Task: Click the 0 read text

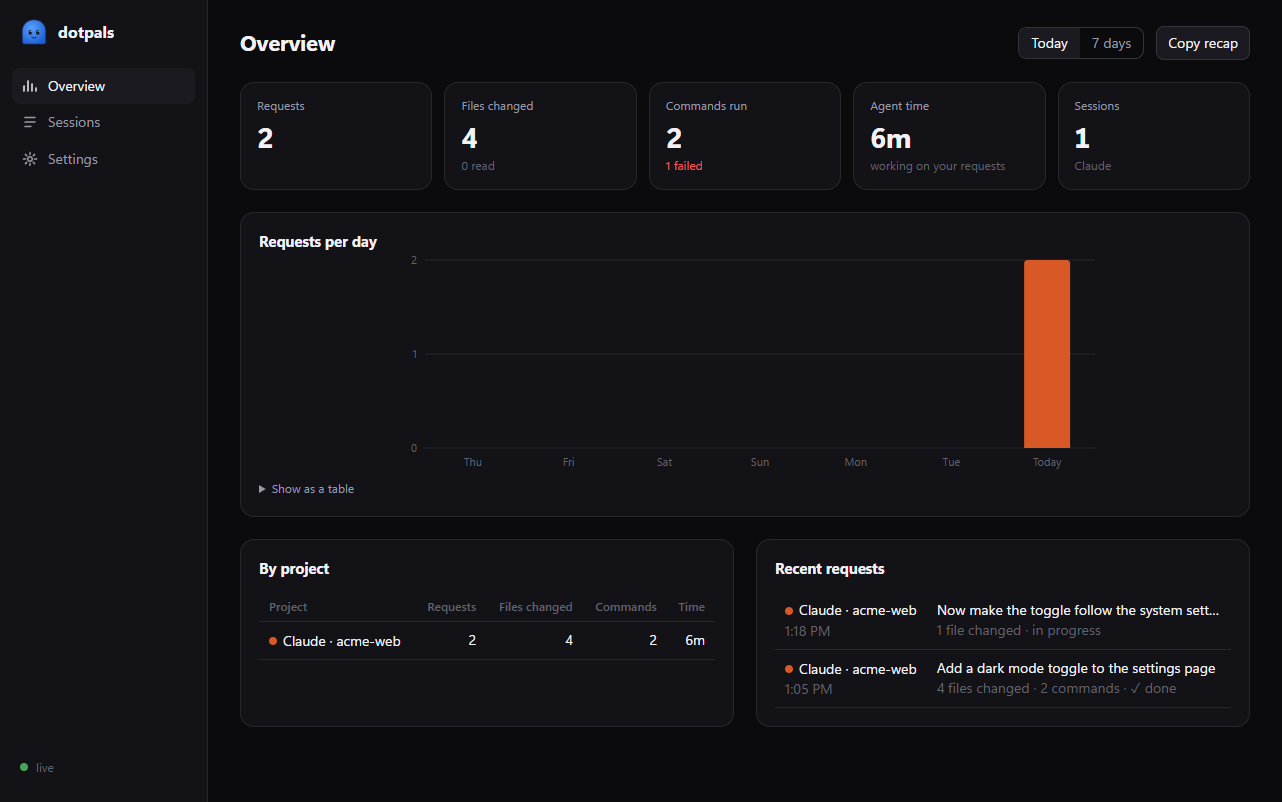Action: [x=478, y=166]
